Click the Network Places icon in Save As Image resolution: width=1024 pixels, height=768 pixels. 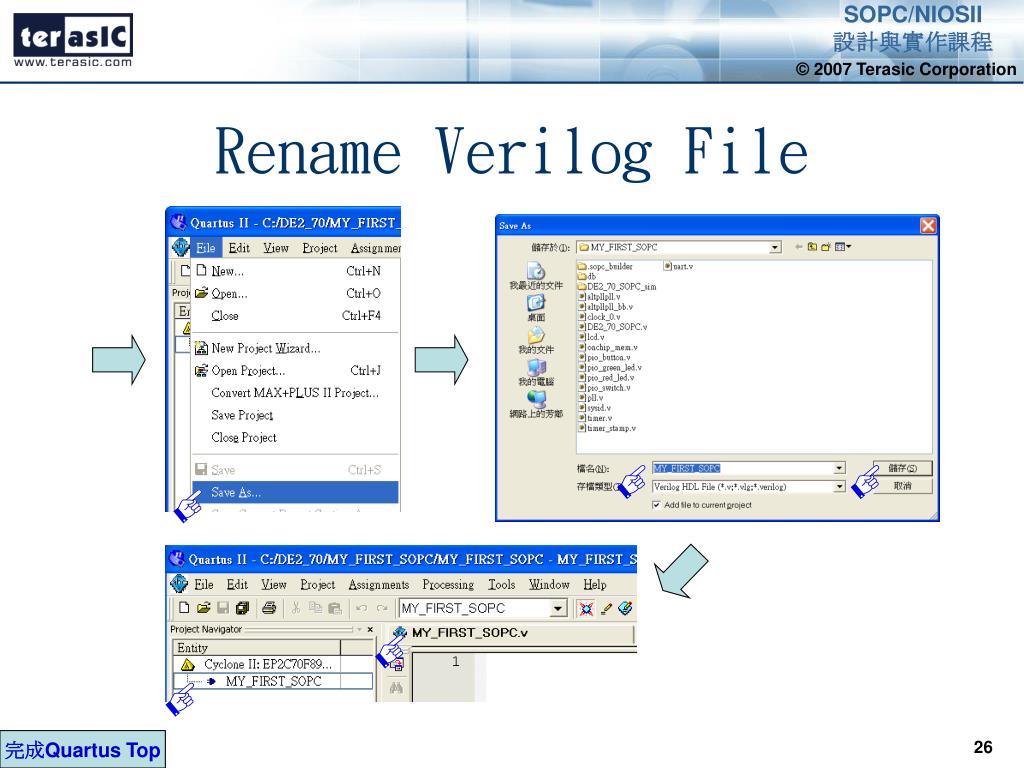point(536,398)
